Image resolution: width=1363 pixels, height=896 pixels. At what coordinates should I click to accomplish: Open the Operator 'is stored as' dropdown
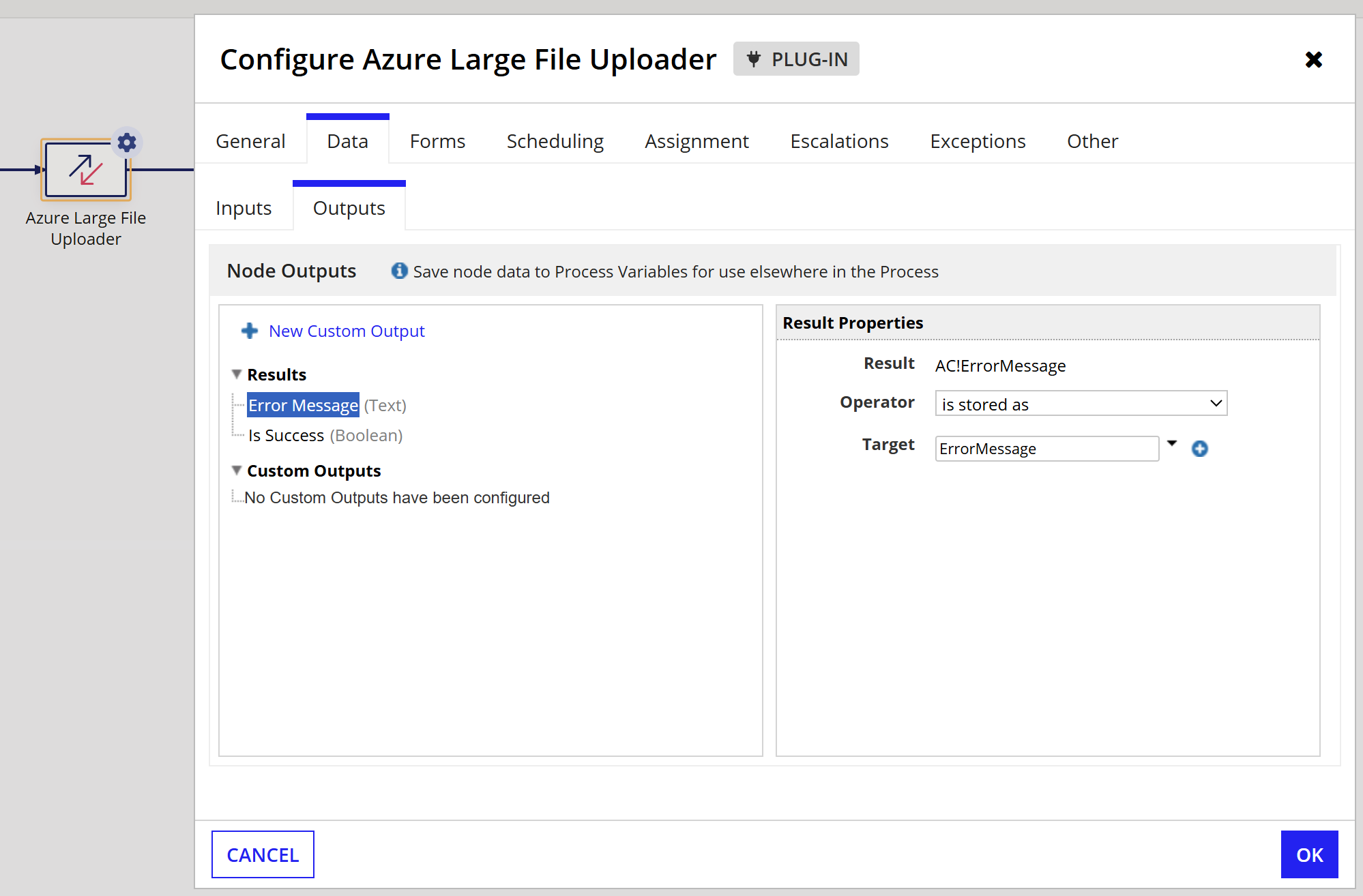tap(1081, 404)
